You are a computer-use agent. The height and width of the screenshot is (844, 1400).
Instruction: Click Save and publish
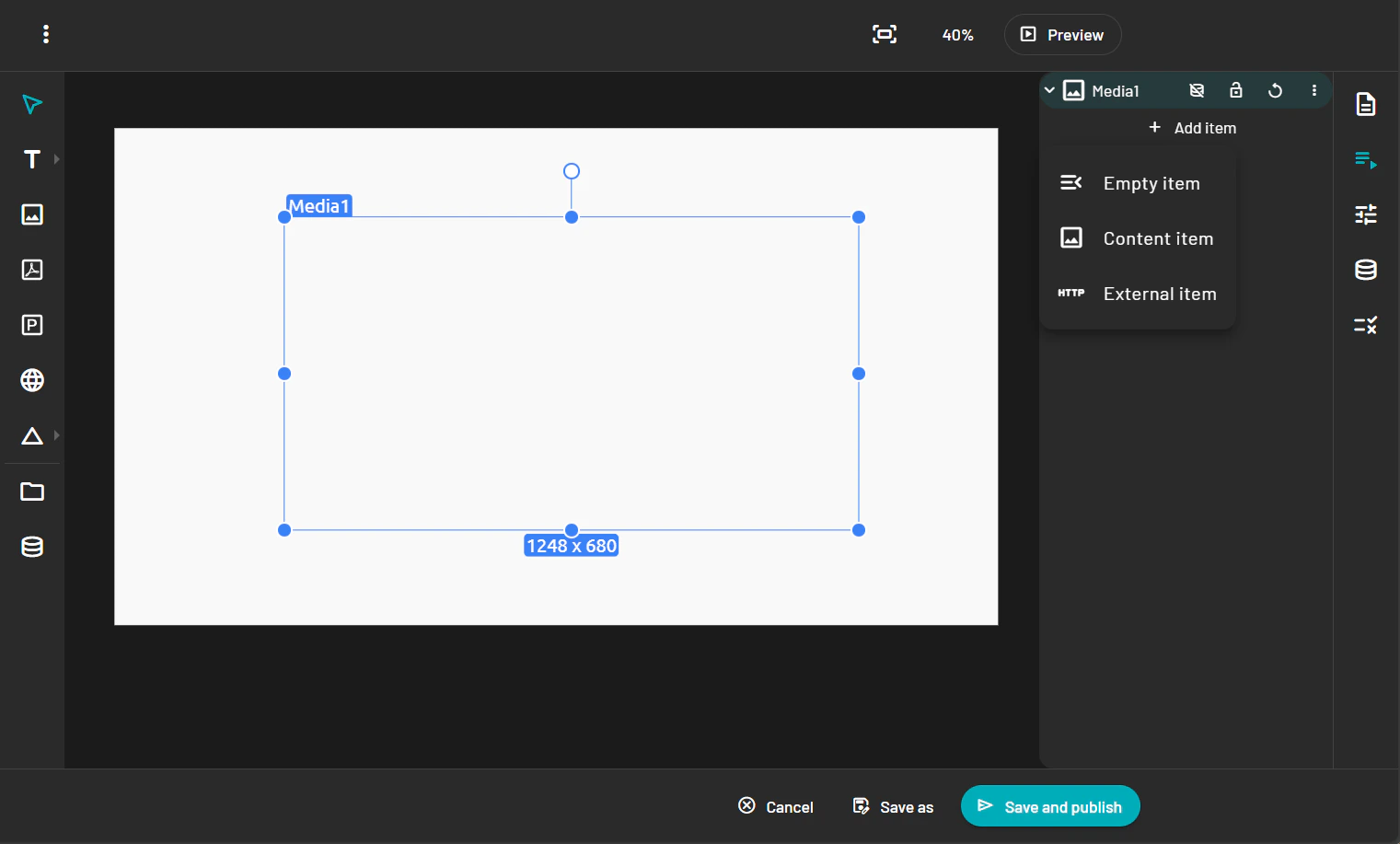pos(1050,806)
